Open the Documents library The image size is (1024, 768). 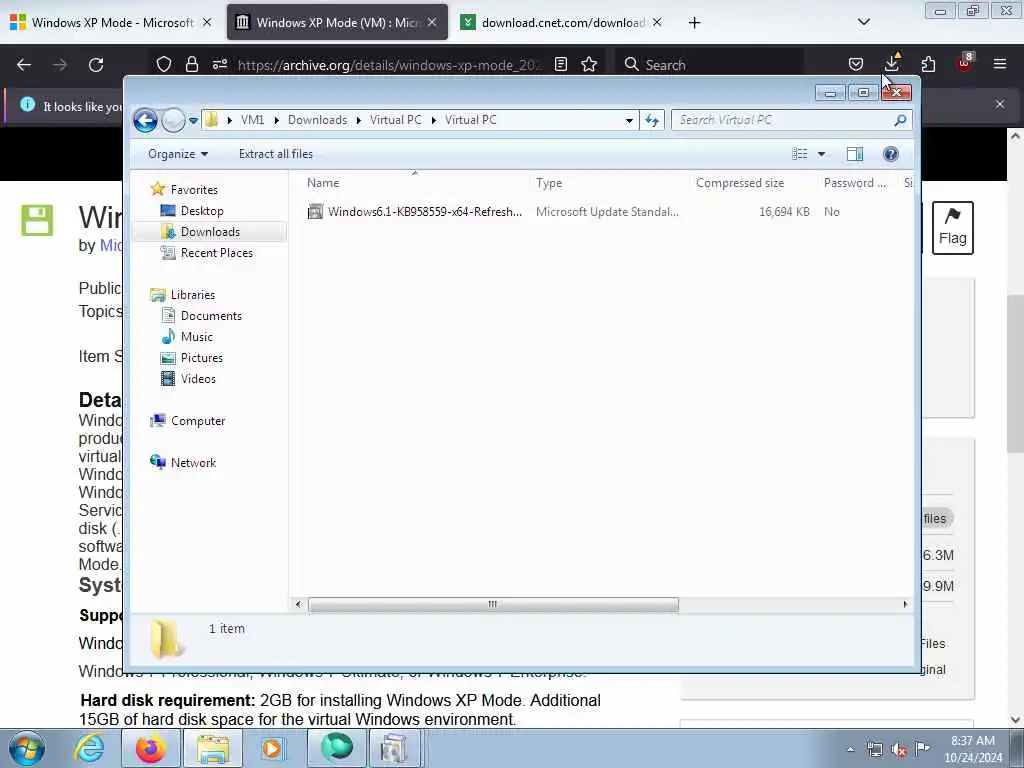(211, 316)
